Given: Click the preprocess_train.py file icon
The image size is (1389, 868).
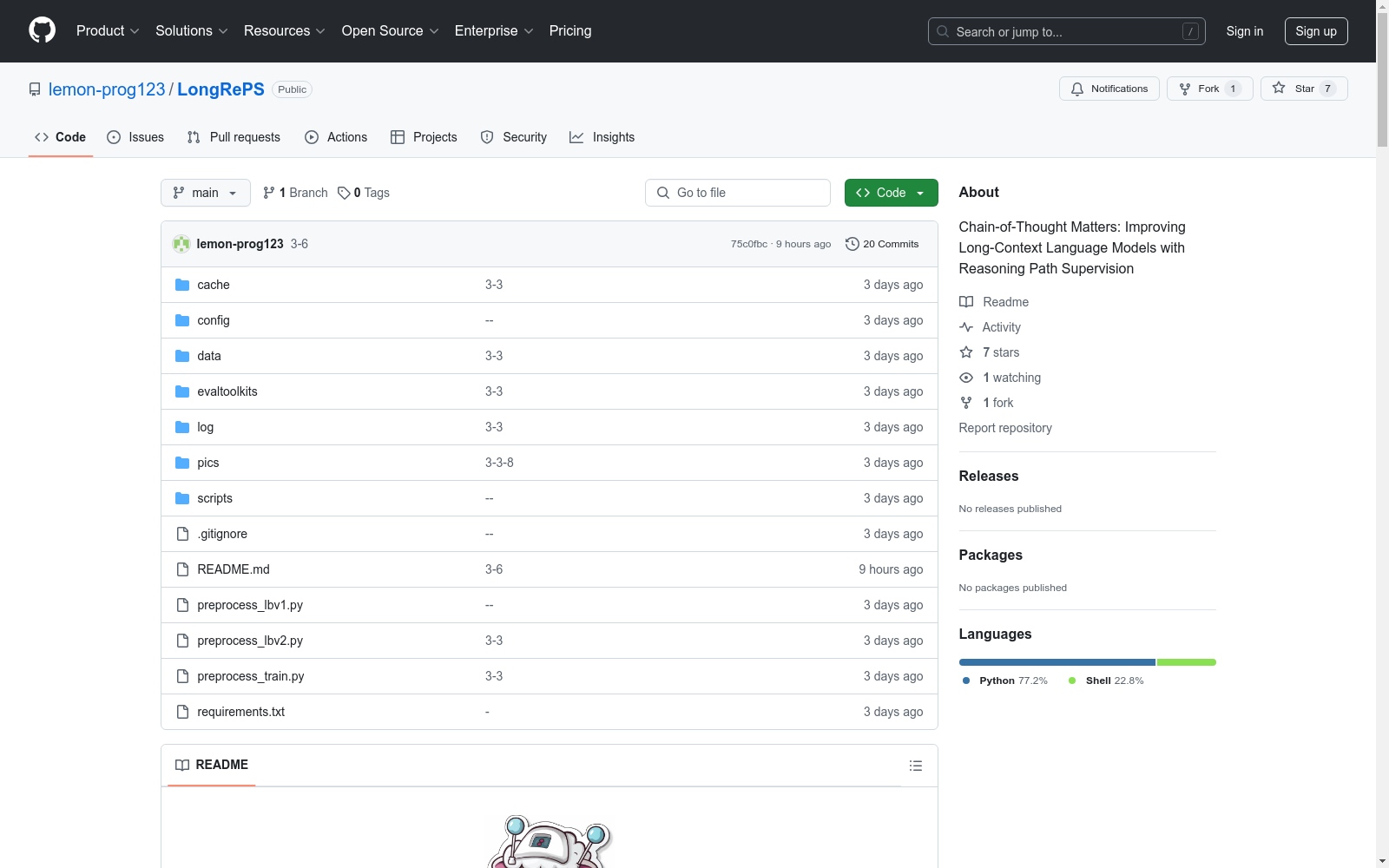Looking at the screenshot, I should 182,676.
